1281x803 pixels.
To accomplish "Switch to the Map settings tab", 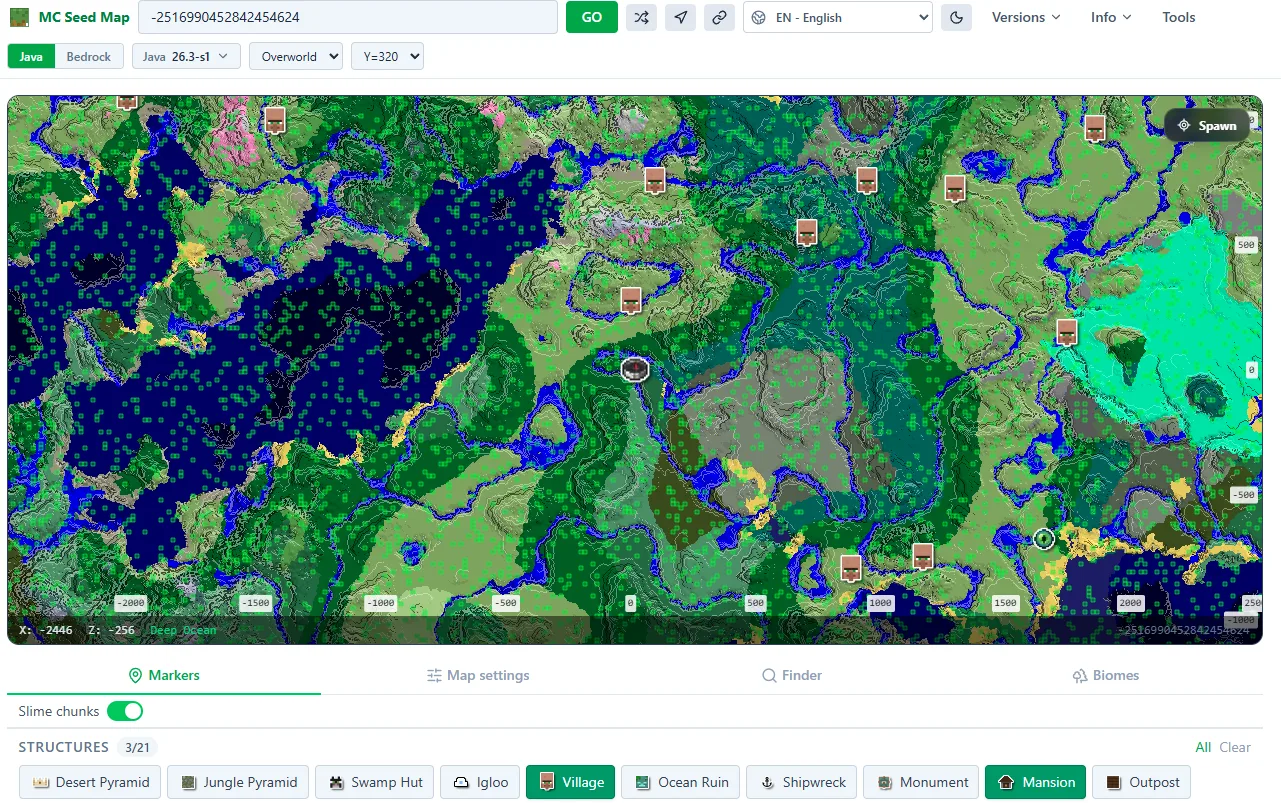I will coord(478,675).
